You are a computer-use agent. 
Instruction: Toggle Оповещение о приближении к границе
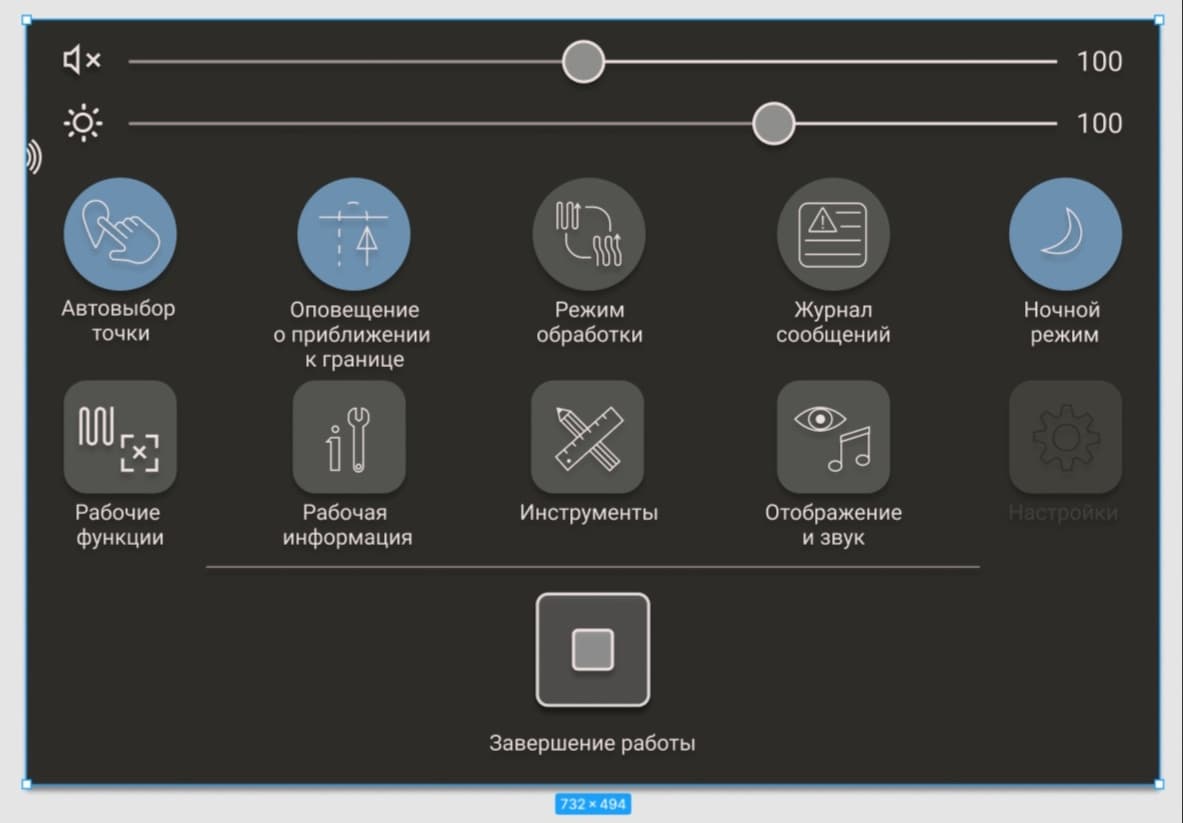click(353, 234)
